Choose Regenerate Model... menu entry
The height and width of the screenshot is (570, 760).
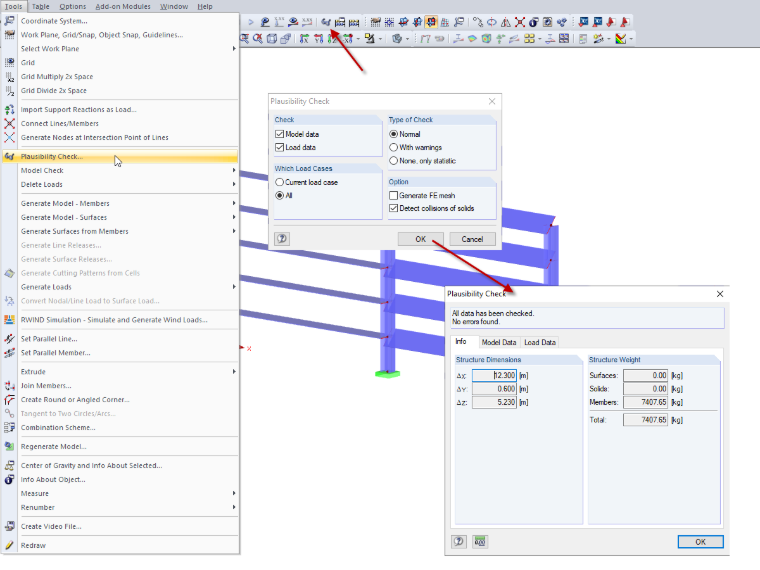(x=120, y=446)
